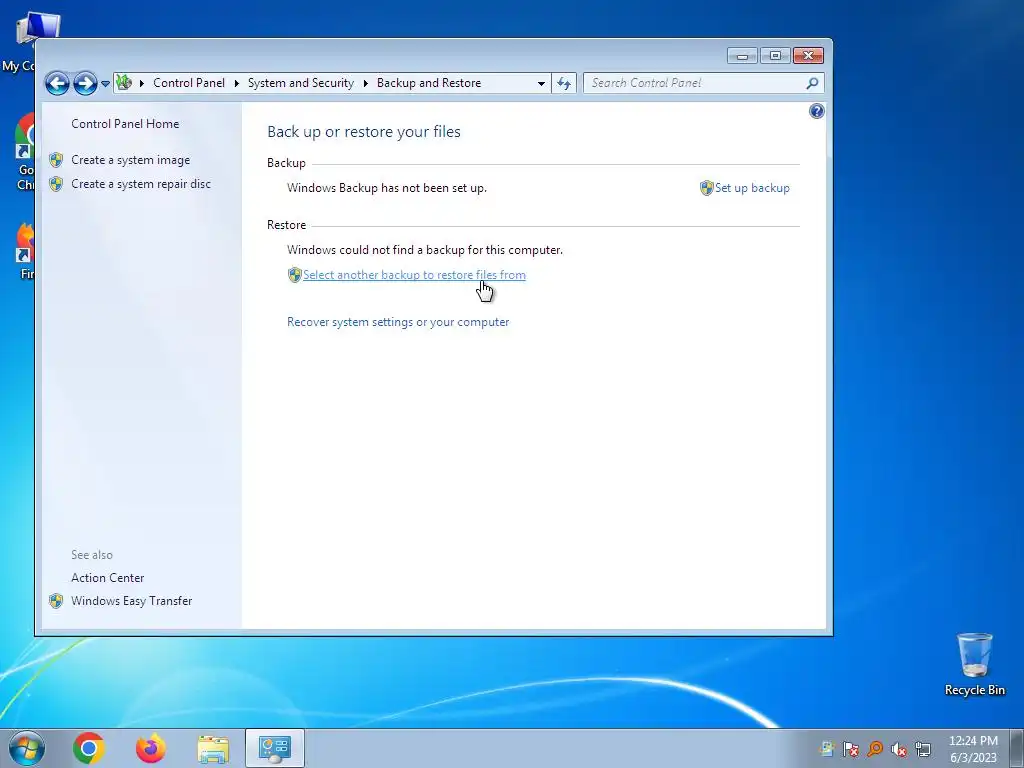Refresh the Backup and Restore page
Image resolution: width=1024 pixels, height=768 pixels.
pyautogui.click(x=564, y=84)
